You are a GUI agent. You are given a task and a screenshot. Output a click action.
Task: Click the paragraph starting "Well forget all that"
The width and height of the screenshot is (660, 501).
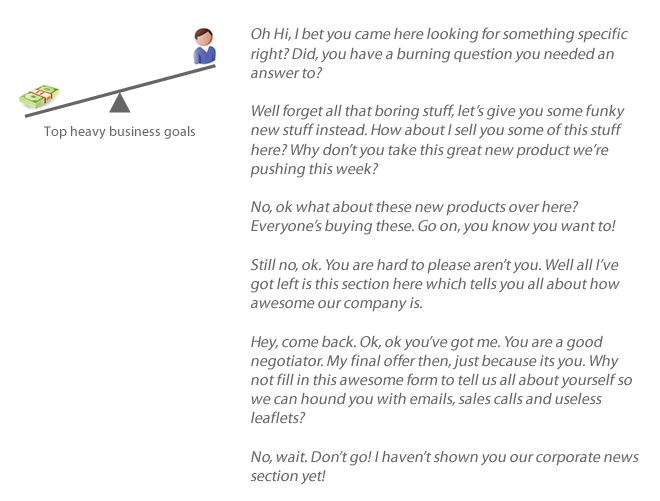click(x=437, y=140)
